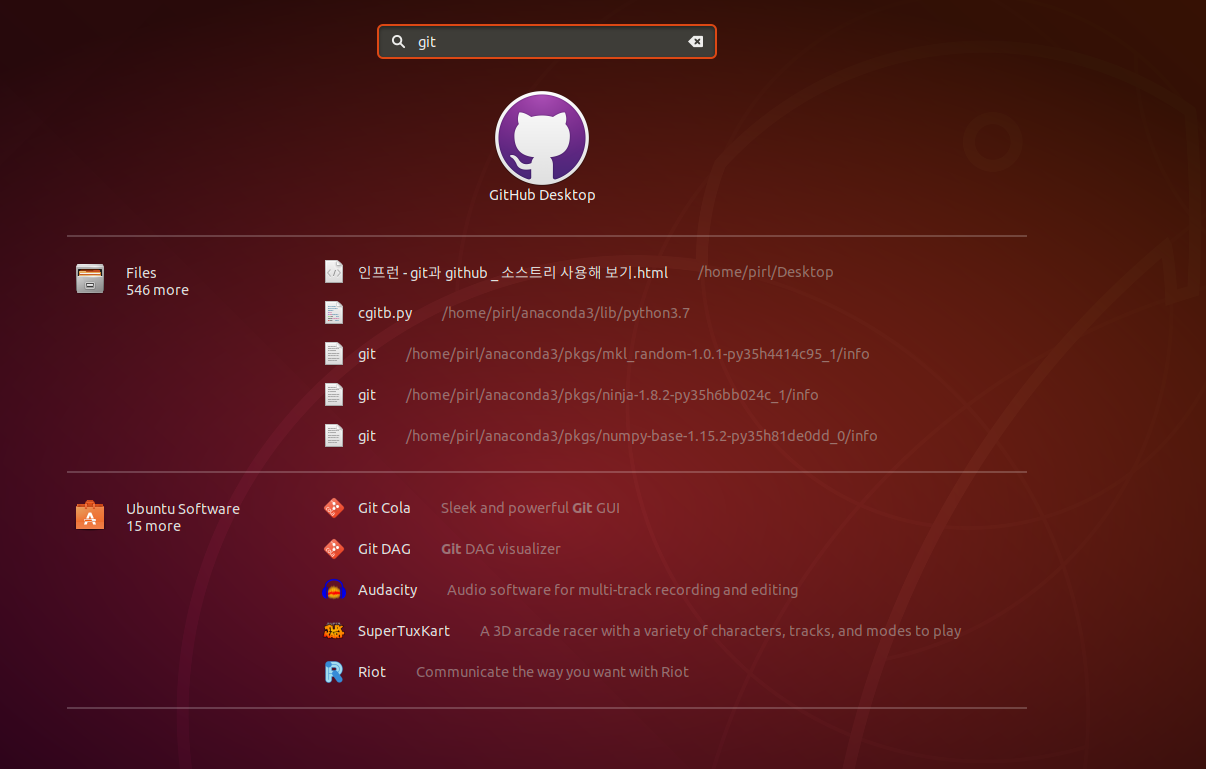Viewport: 1206px width, 769px height.
Task: Open Riot result name
Action: click(372, 672)
